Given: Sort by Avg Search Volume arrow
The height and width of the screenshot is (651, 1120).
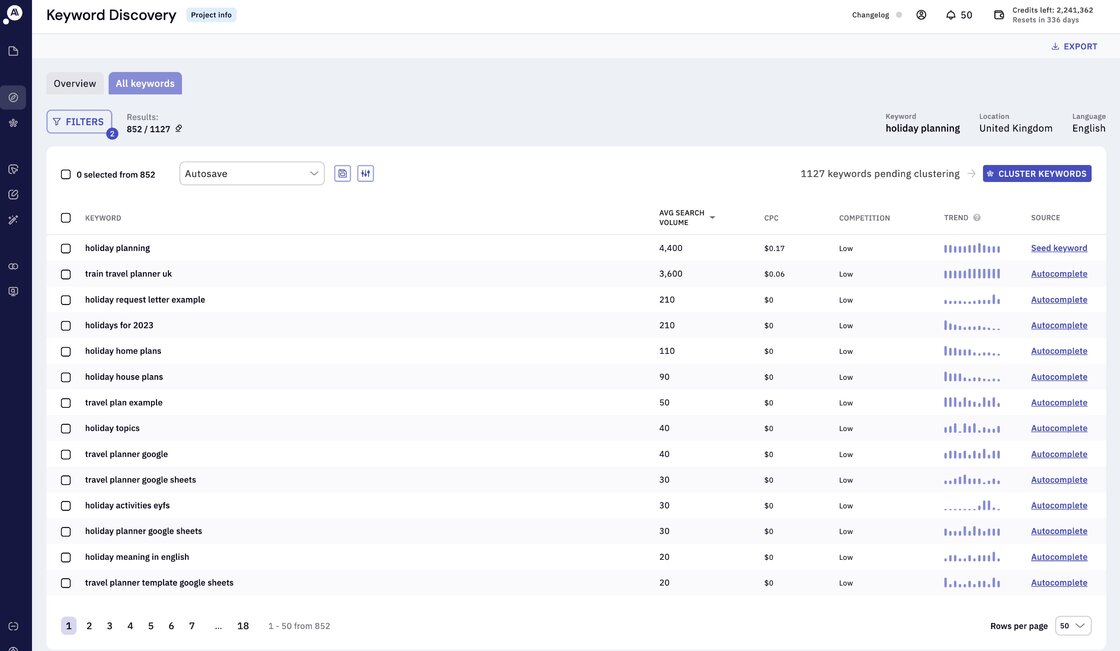Looking at the screenshot, I should (x=712, y=217).
